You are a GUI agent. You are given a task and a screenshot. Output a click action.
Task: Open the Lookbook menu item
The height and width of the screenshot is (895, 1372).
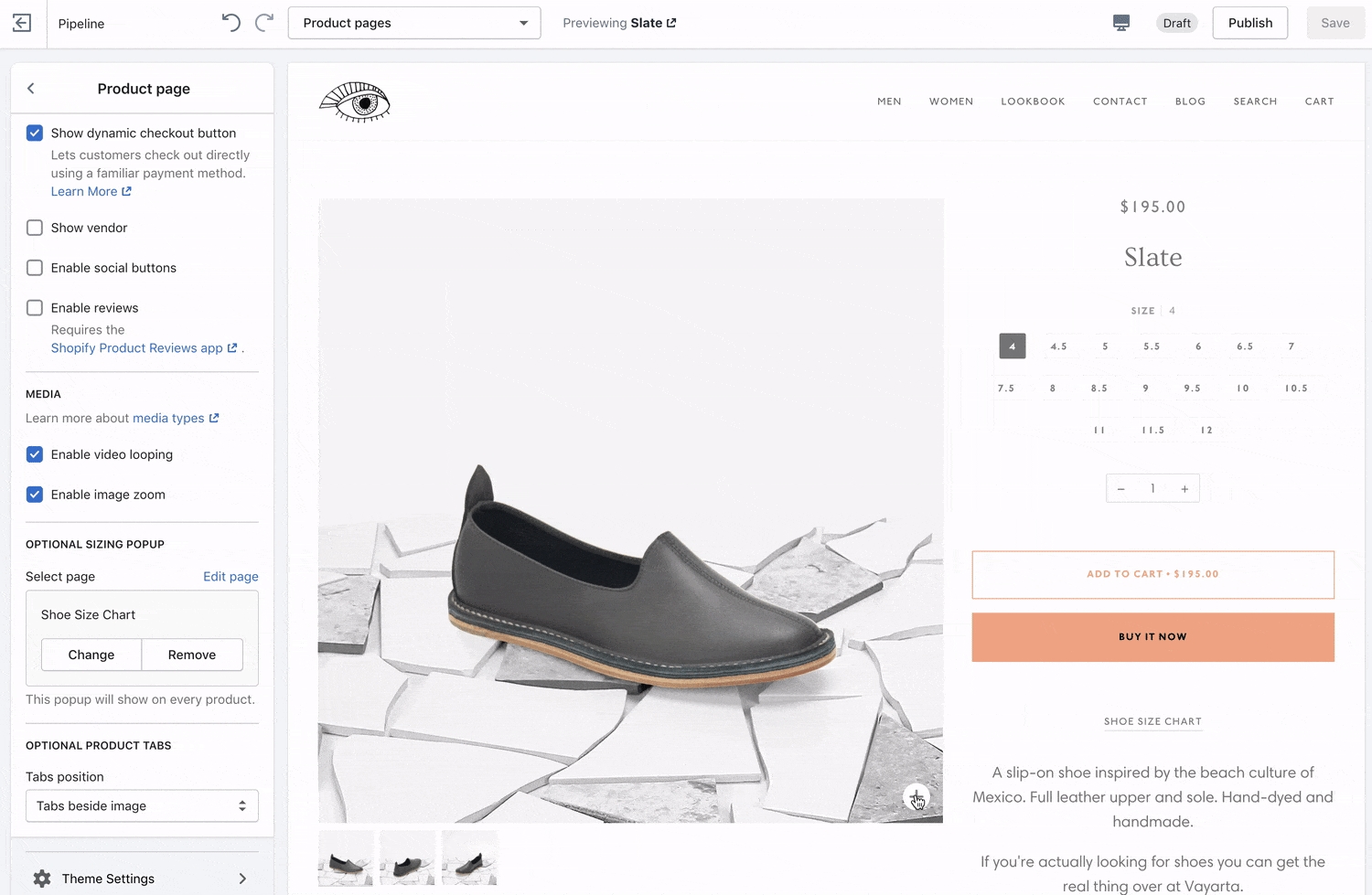[x=1033, y=101]
